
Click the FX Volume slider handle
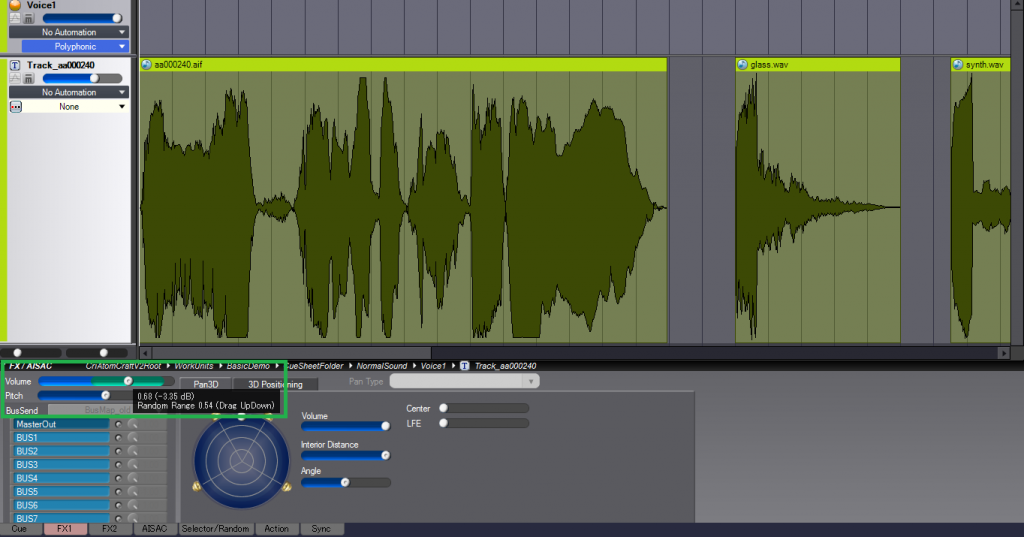[128, 381]
